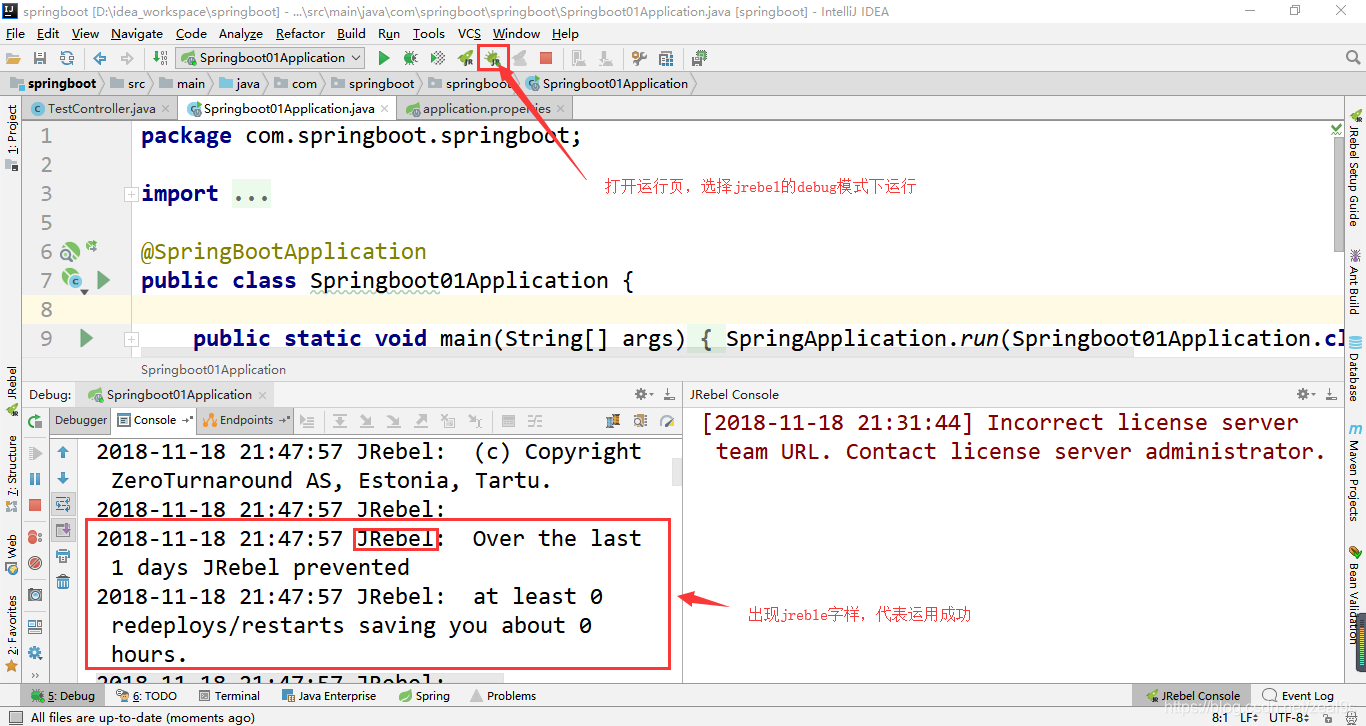Open the VCS menu
Image resolution: width=1366 pixels, height=726 pixels.
point(470,33)
